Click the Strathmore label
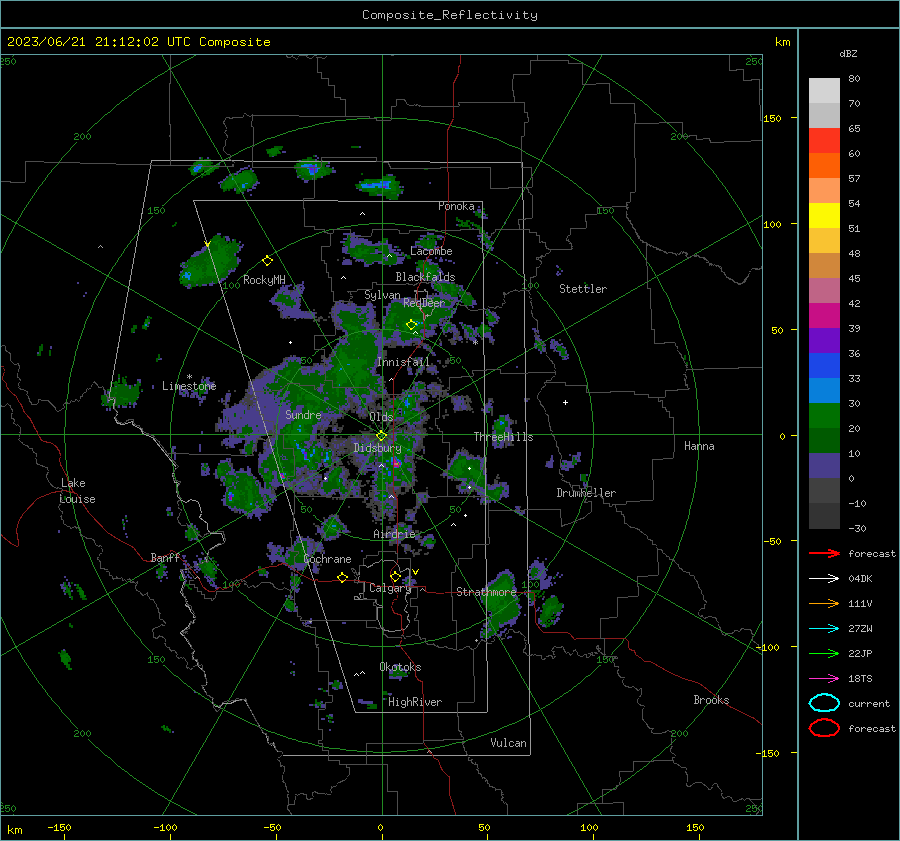 tap(486, 592)
